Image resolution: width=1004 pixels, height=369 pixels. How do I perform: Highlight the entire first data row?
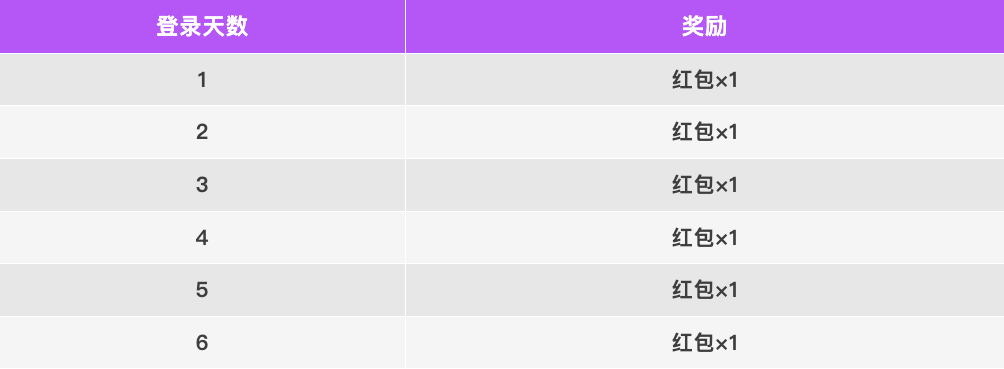[502, 79]
